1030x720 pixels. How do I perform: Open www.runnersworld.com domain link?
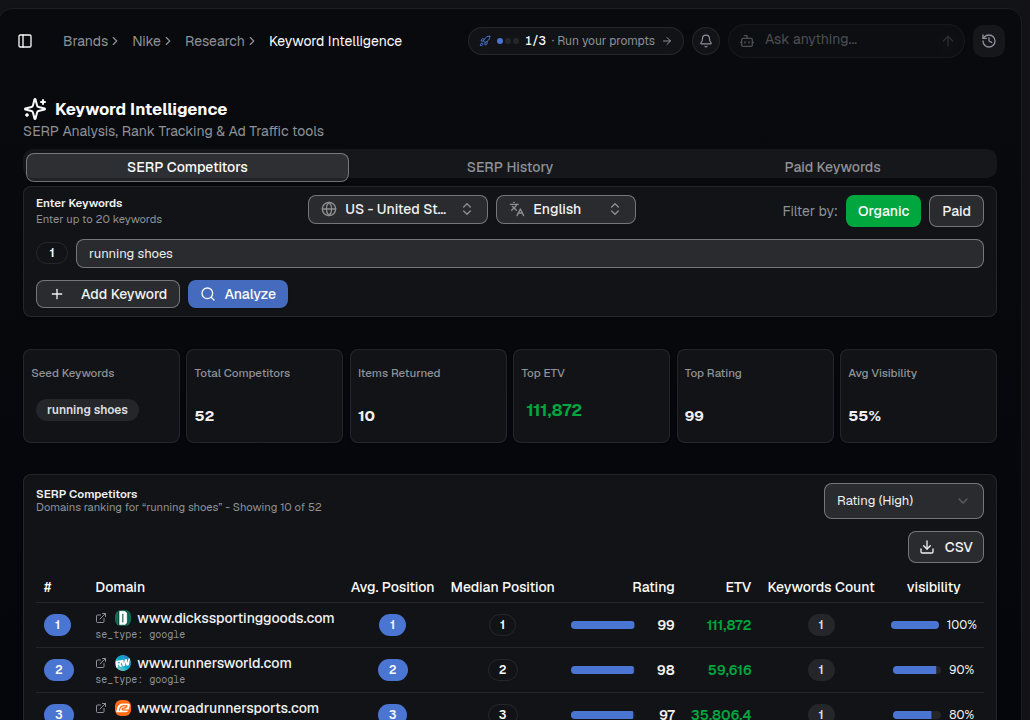tap(214, 663)
